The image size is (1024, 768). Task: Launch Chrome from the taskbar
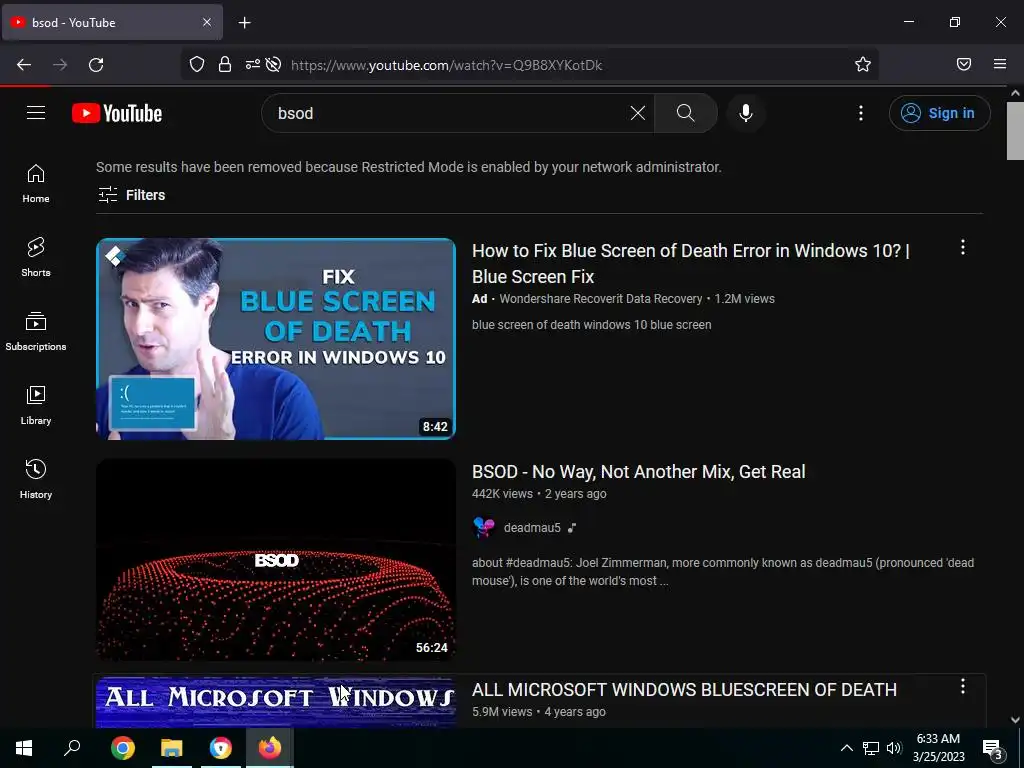[x=122, y=748]
